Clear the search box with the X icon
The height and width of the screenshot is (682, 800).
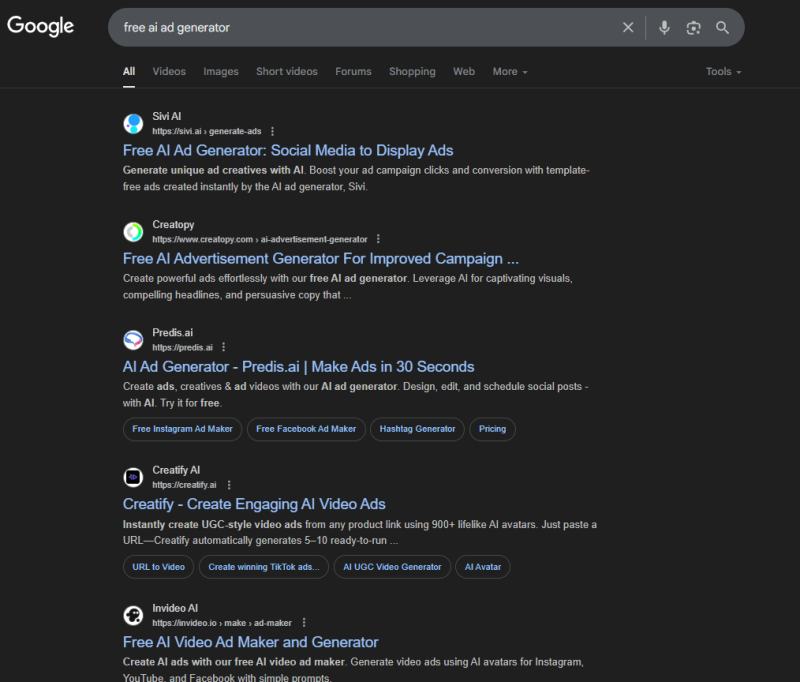click(628, 28)
